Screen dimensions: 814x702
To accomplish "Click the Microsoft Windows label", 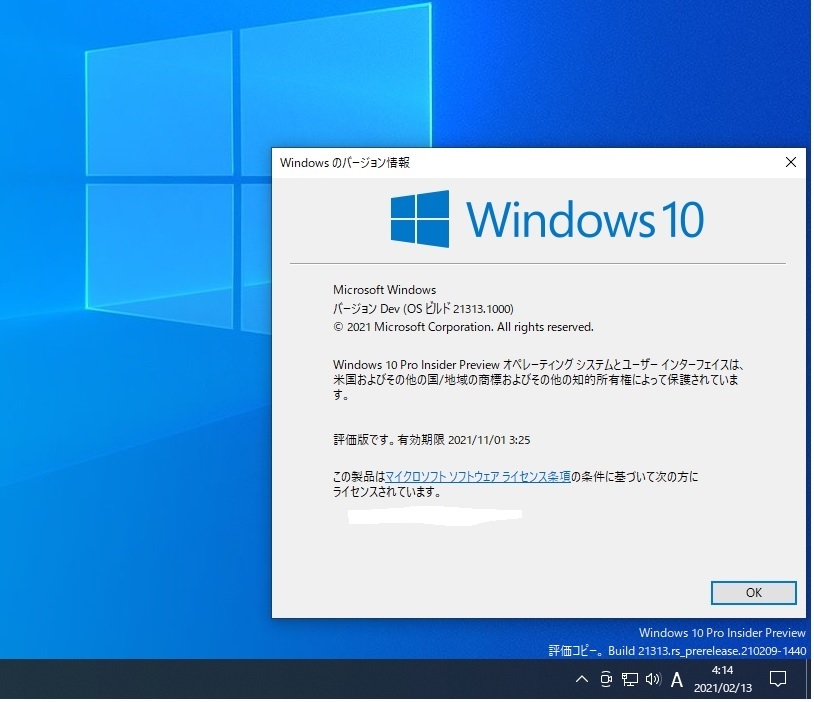I will 384,290.
